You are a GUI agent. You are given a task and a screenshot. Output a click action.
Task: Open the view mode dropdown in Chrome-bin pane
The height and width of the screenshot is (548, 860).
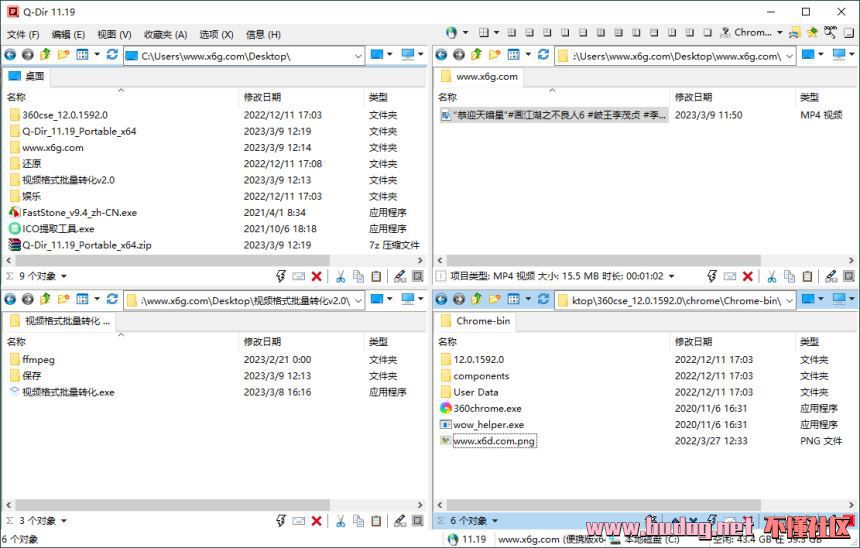point(528,299)
